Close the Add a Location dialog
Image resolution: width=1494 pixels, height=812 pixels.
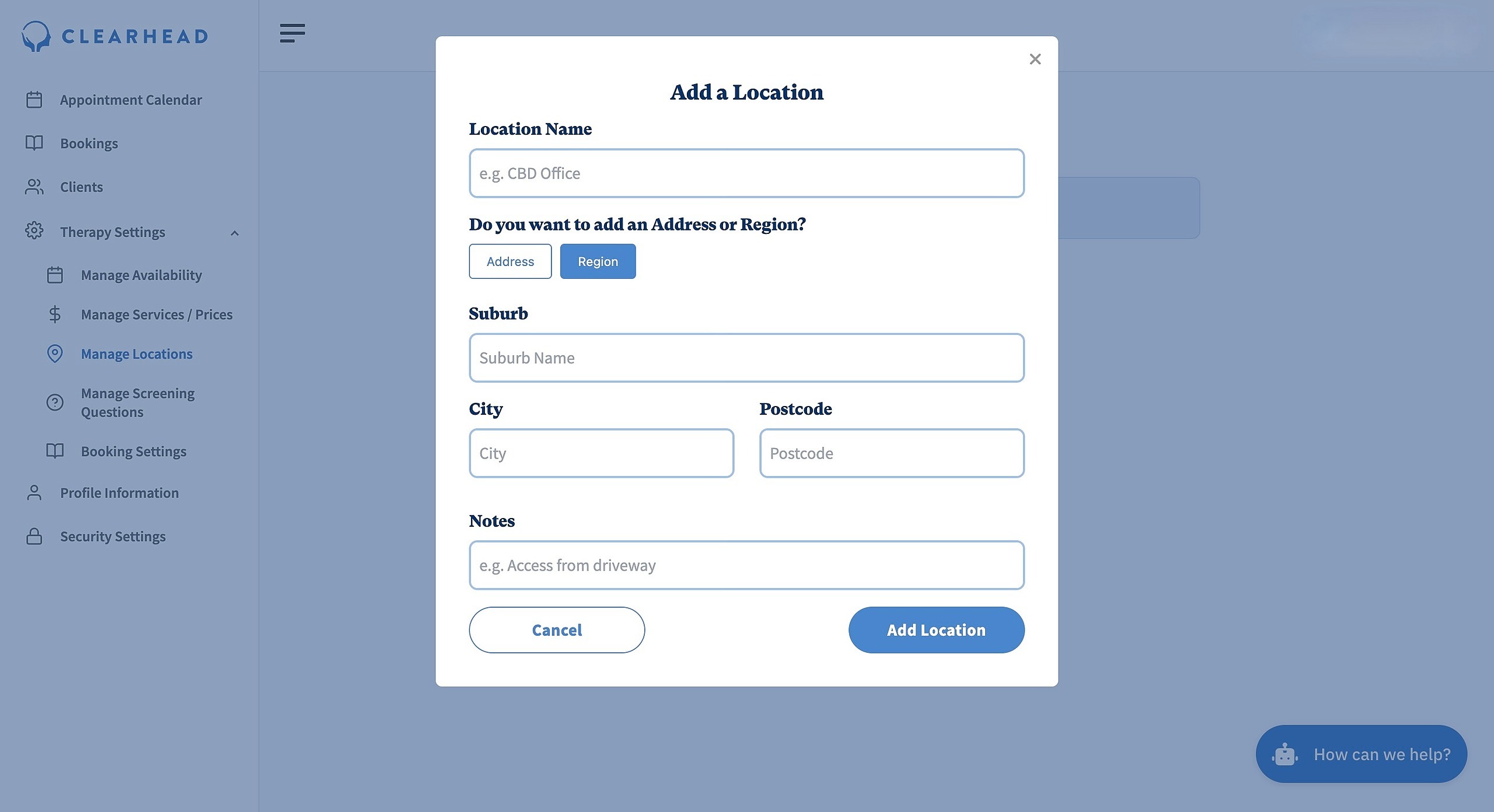point(1035,59)
